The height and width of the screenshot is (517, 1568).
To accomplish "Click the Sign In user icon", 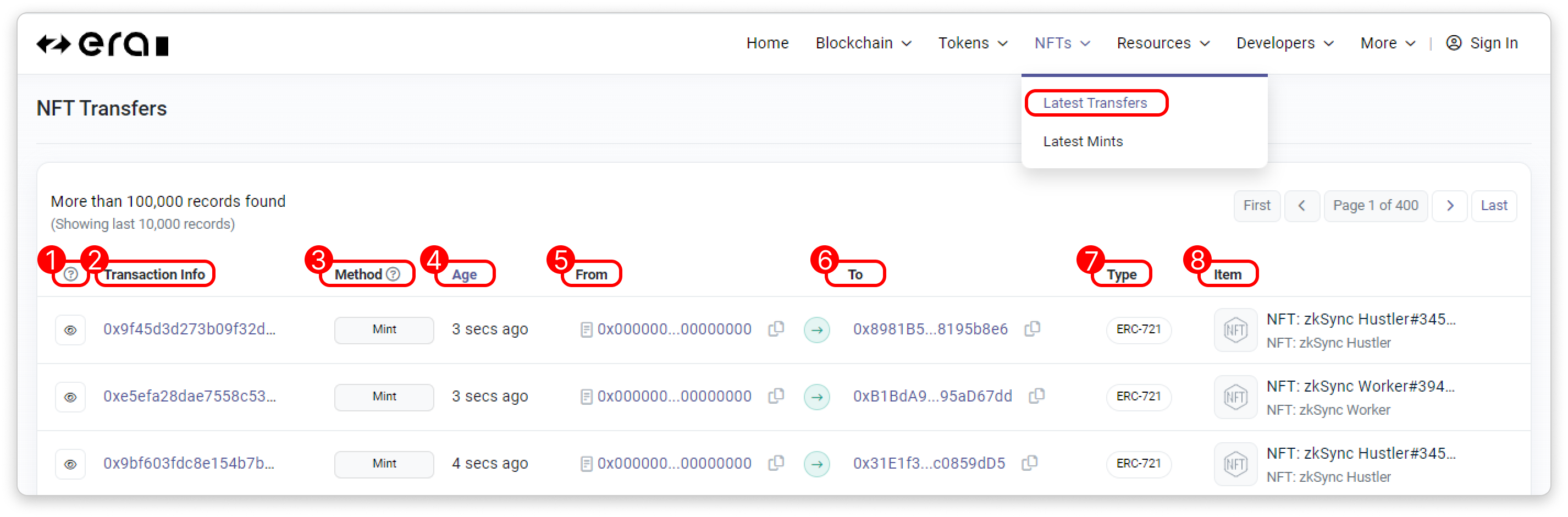I will pyautogui.click(x=1454, y=43).
